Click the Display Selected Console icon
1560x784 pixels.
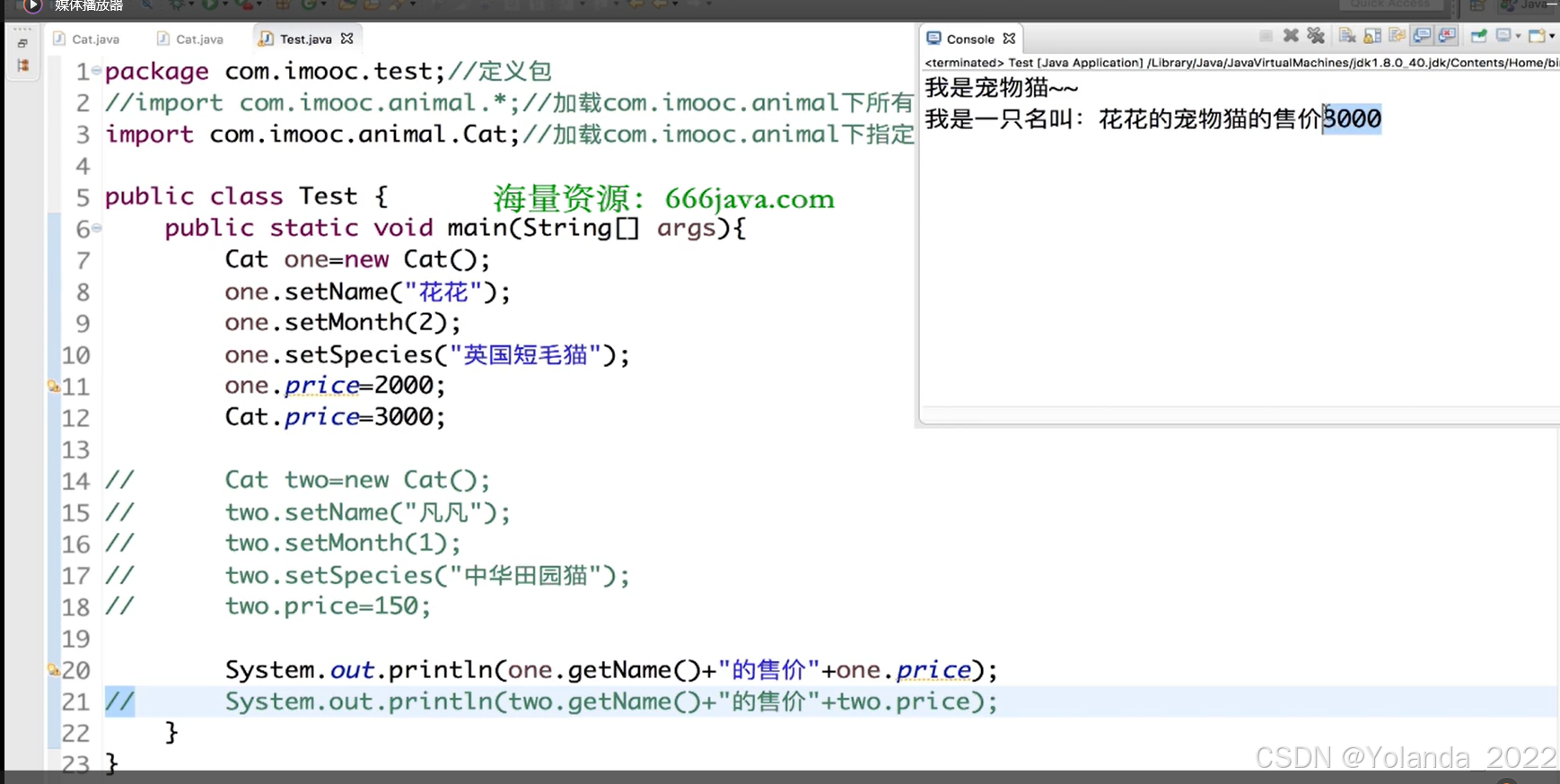[x=1503, y=36]
